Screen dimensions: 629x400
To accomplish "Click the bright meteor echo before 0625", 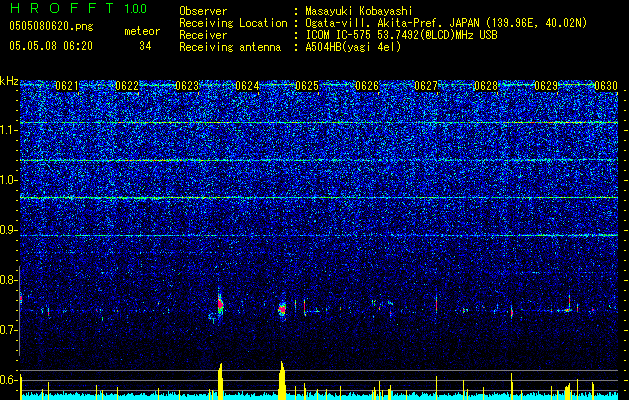I will coord(282,309).
